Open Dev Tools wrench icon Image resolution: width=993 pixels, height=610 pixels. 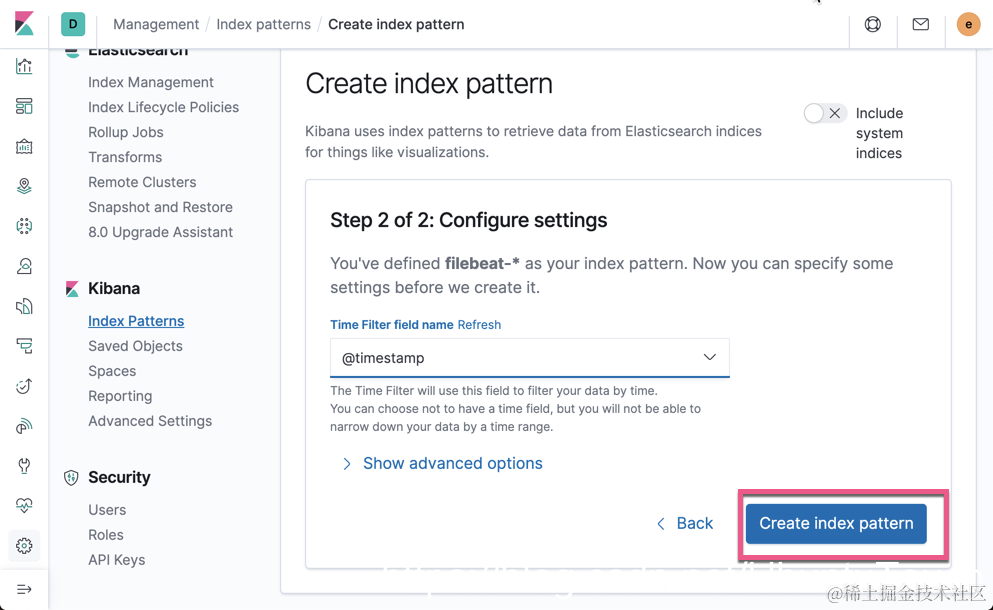click(x=24, y=466)
